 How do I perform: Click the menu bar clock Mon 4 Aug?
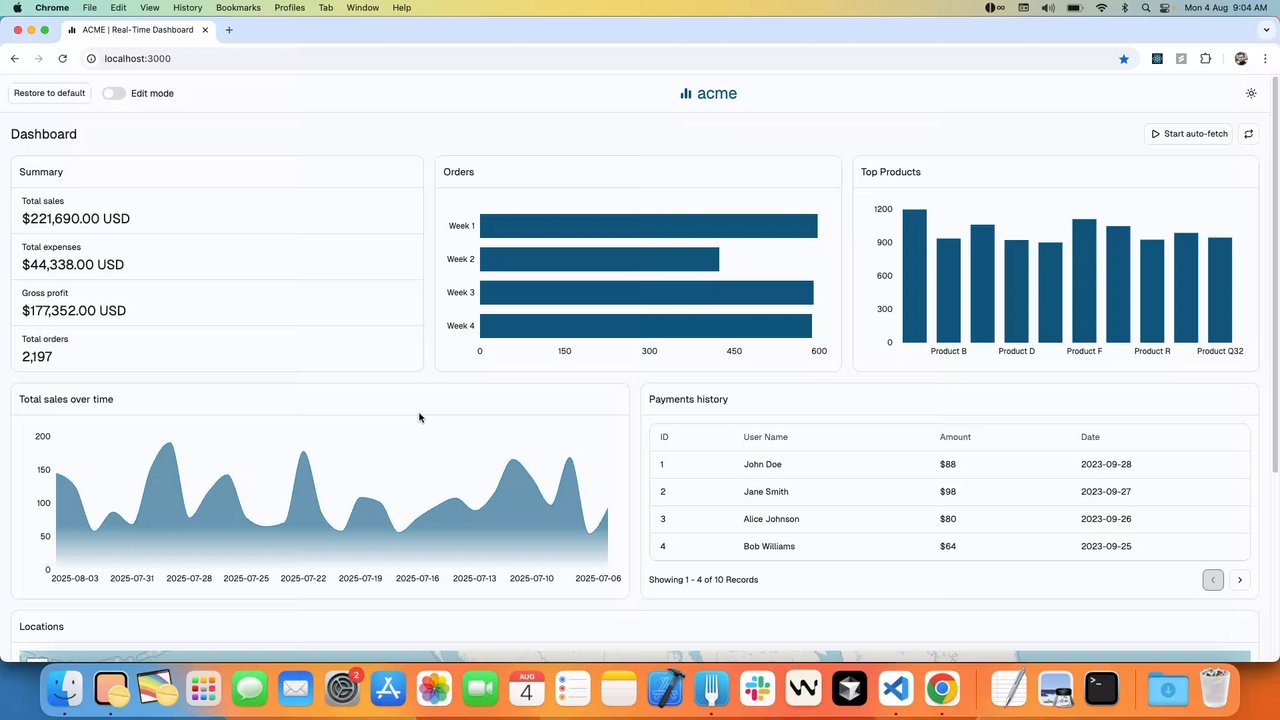(1225, 8)
